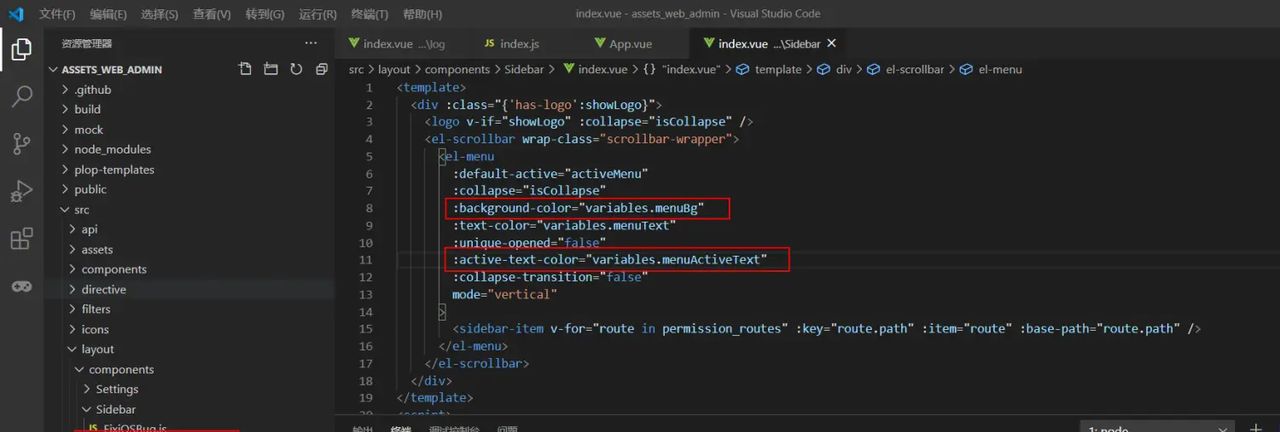This screenshot has width=1280, height=432.
Task: Open the Run and Debug view
Action: coord(21,192)
